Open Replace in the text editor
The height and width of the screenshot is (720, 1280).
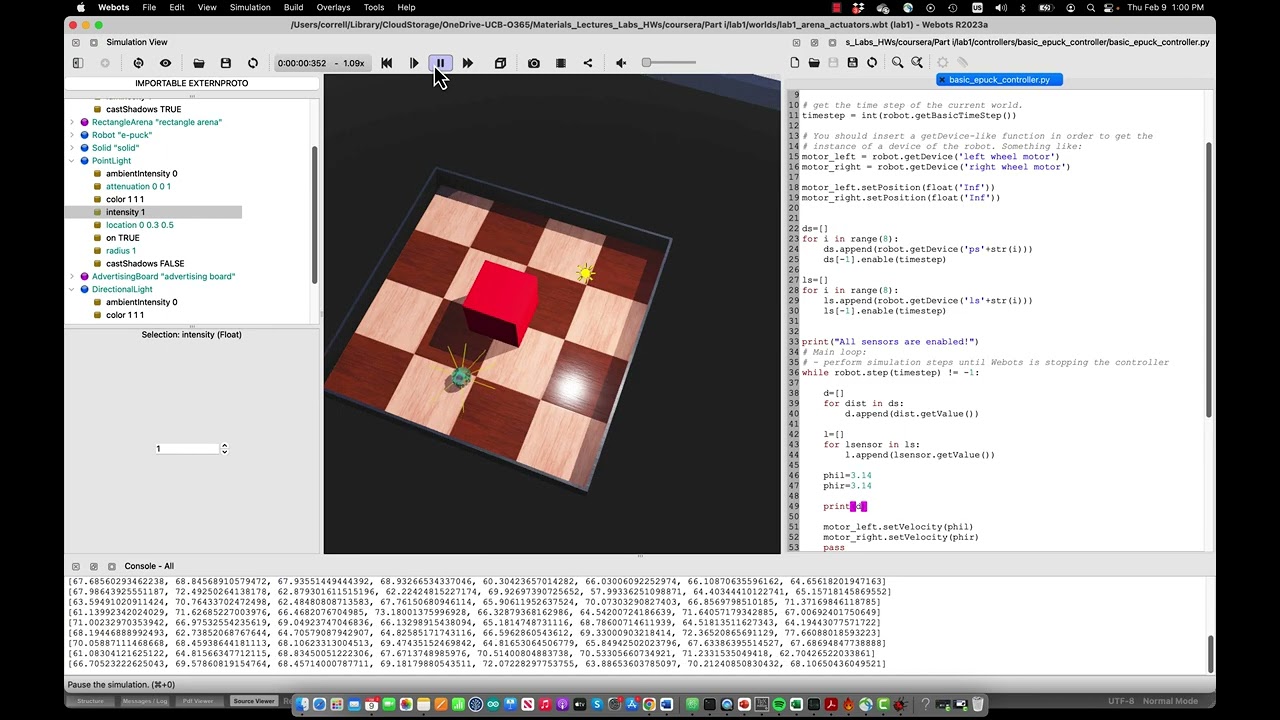click(x=917, y=63)
